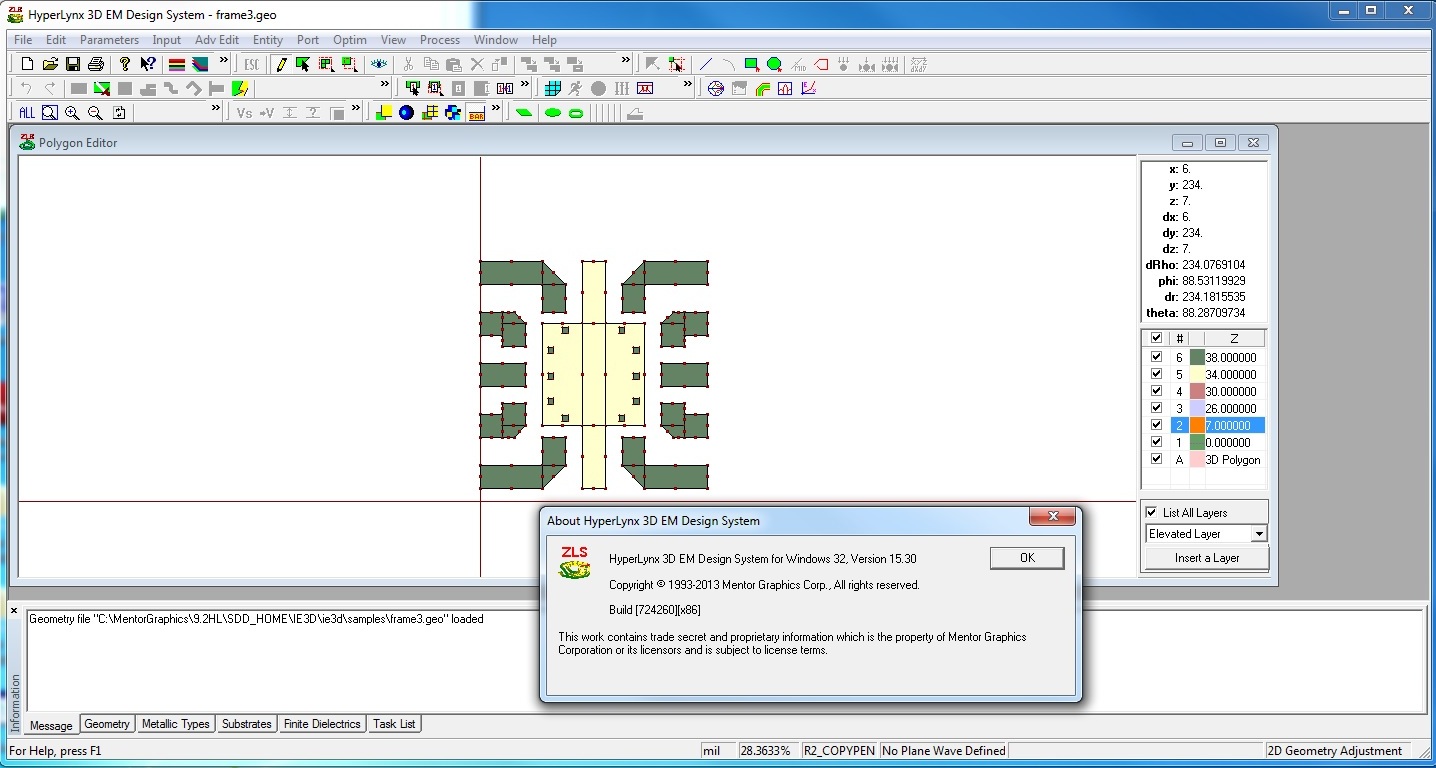Toggle the header checkbox for all layers
This screenshot has width=1436, height=768.
1156,338
